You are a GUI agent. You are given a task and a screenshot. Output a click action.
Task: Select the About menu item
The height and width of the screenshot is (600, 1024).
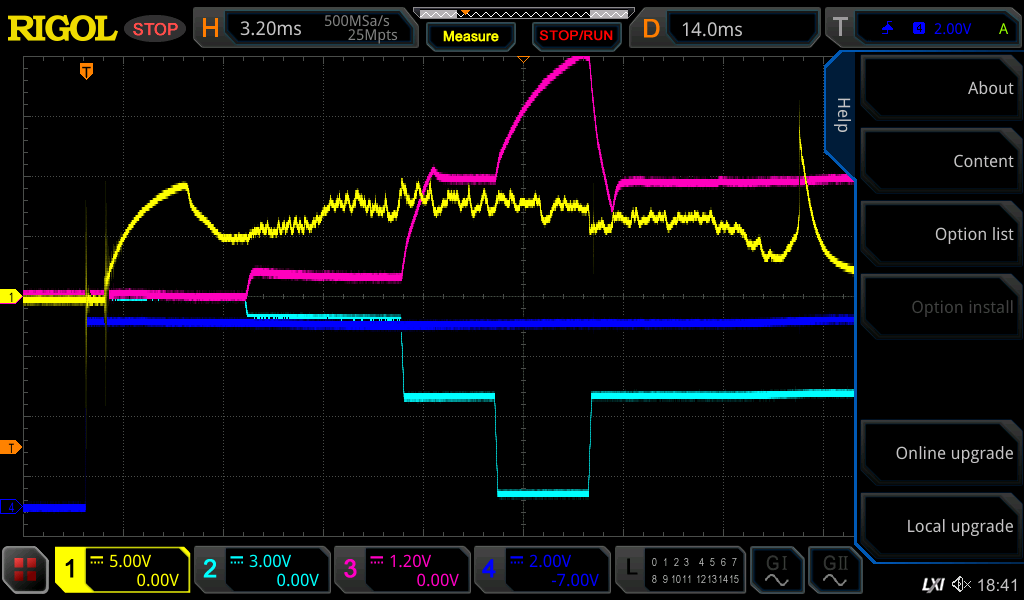pos(941,88)
